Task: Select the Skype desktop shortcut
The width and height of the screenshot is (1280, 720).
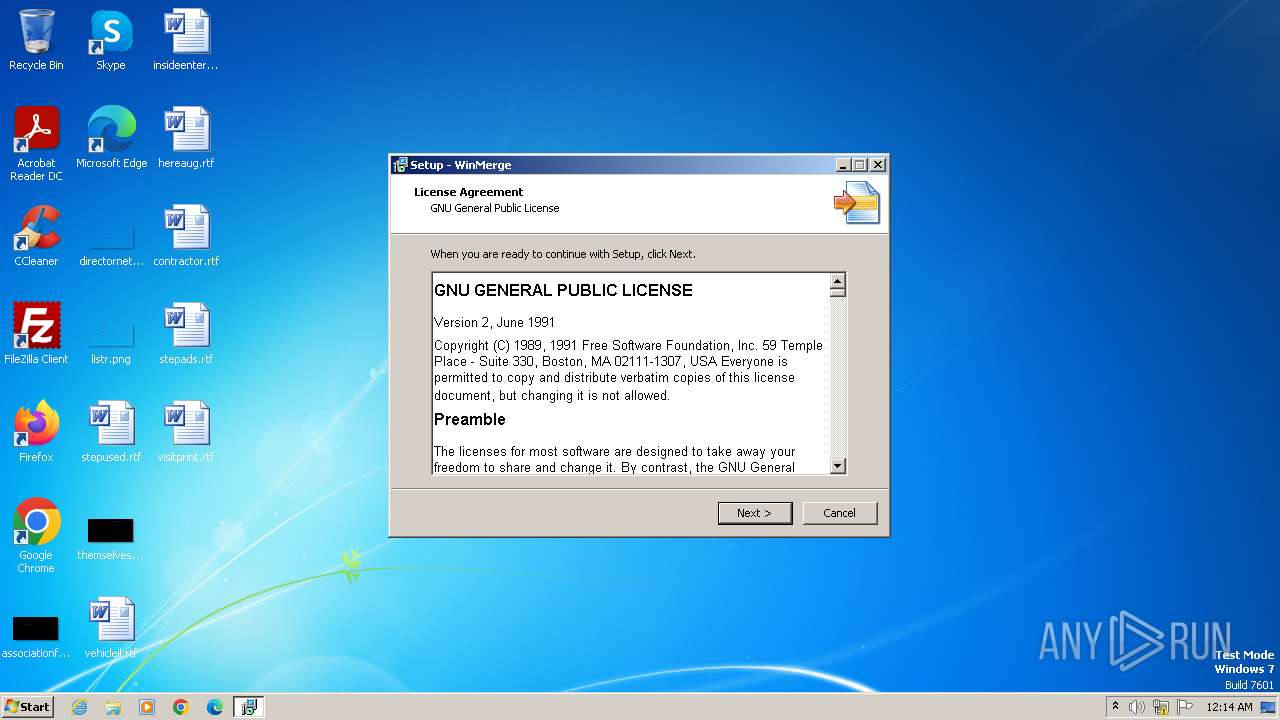Action: [x=110, y=40]
